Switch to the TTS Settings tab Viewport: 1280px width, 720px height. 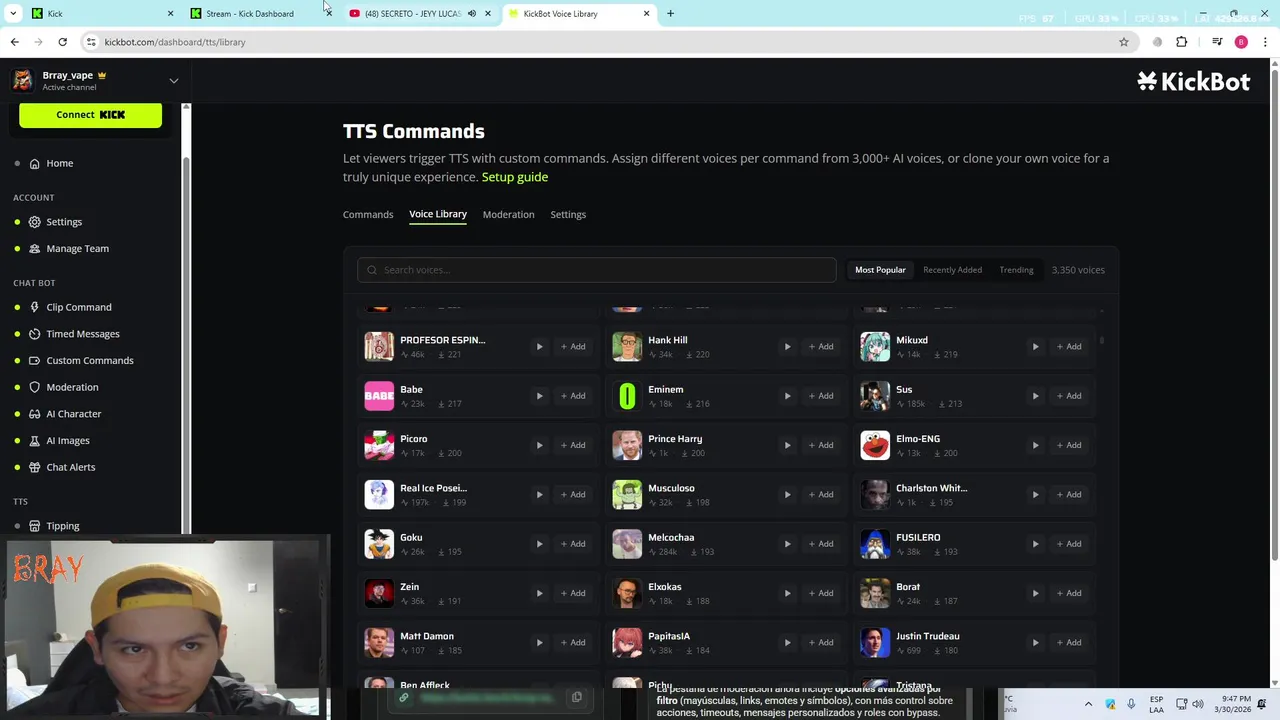click(568, 214)
